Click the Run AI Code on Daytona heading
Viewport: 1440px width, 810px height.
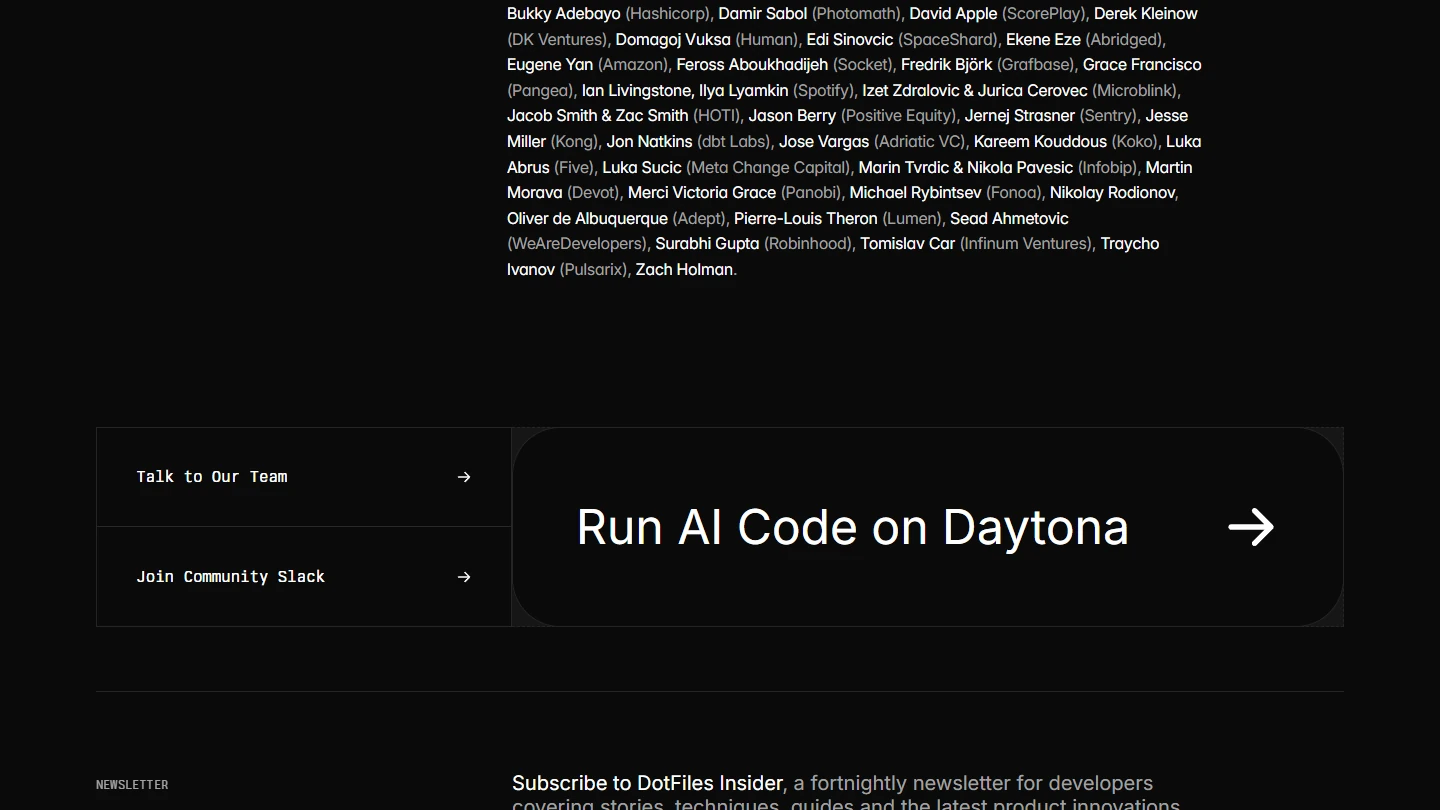coord(852,527)
